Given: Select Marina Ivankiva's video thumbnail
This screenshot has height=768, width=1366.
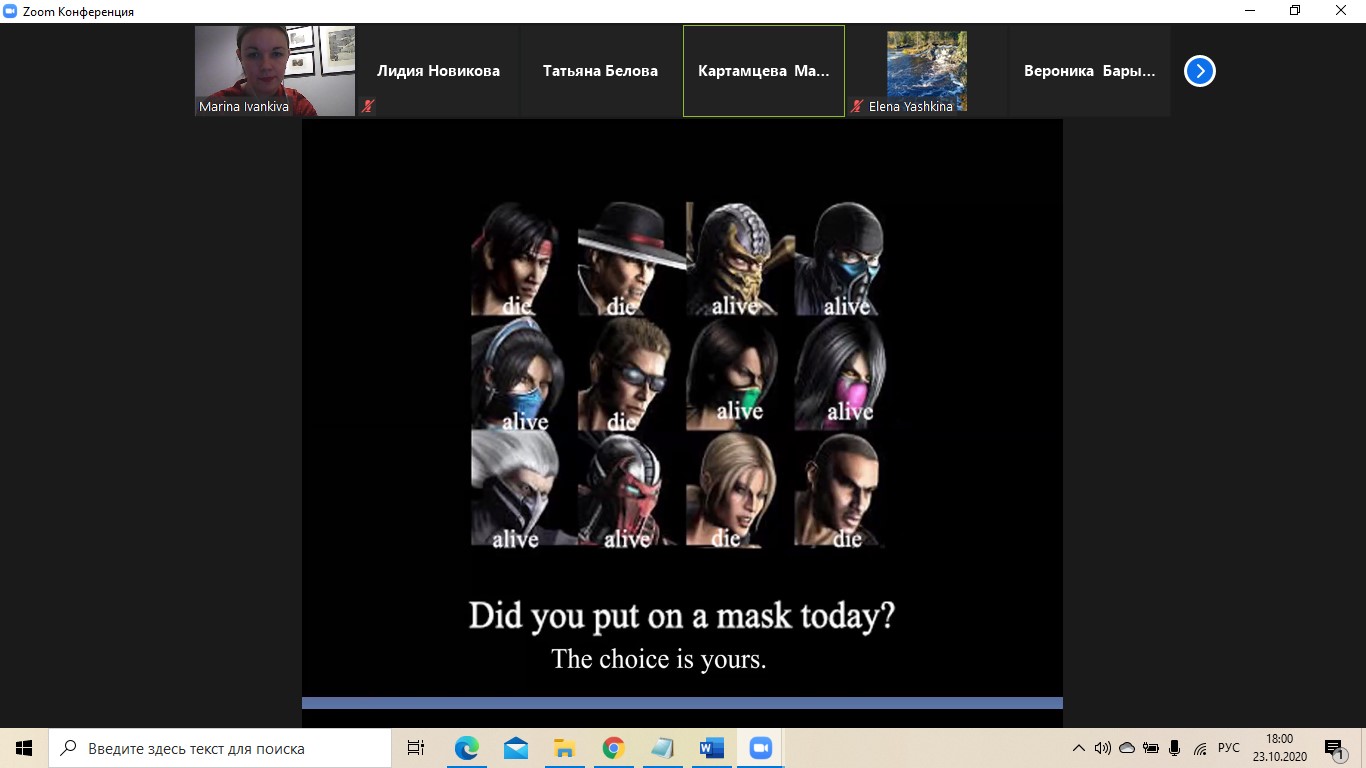Looking at the screenshot, I should (275, 71).
